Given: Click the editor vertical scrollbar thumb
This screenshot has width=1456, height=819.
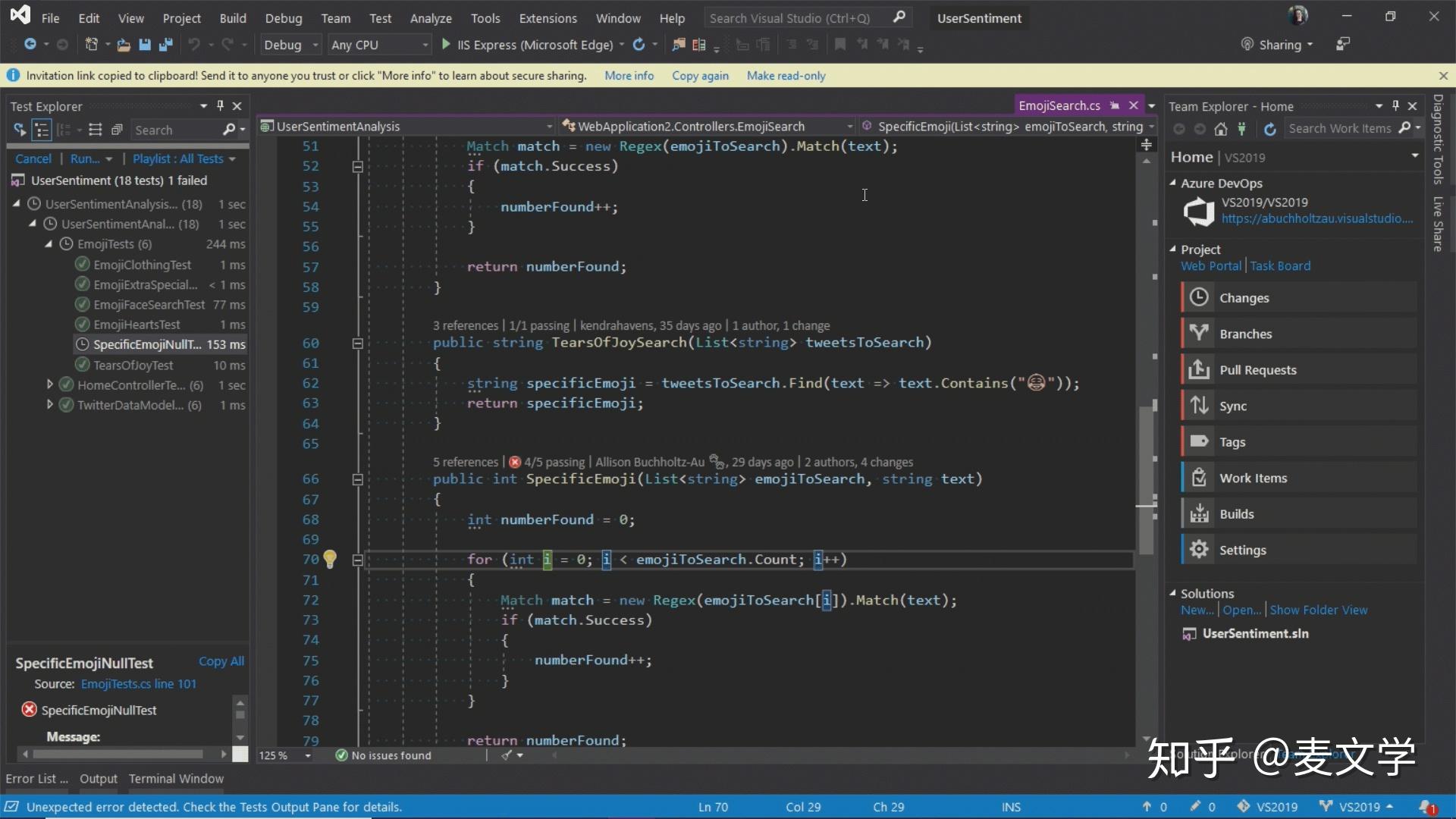Looking at the screenshot, I should (1145, 470).
